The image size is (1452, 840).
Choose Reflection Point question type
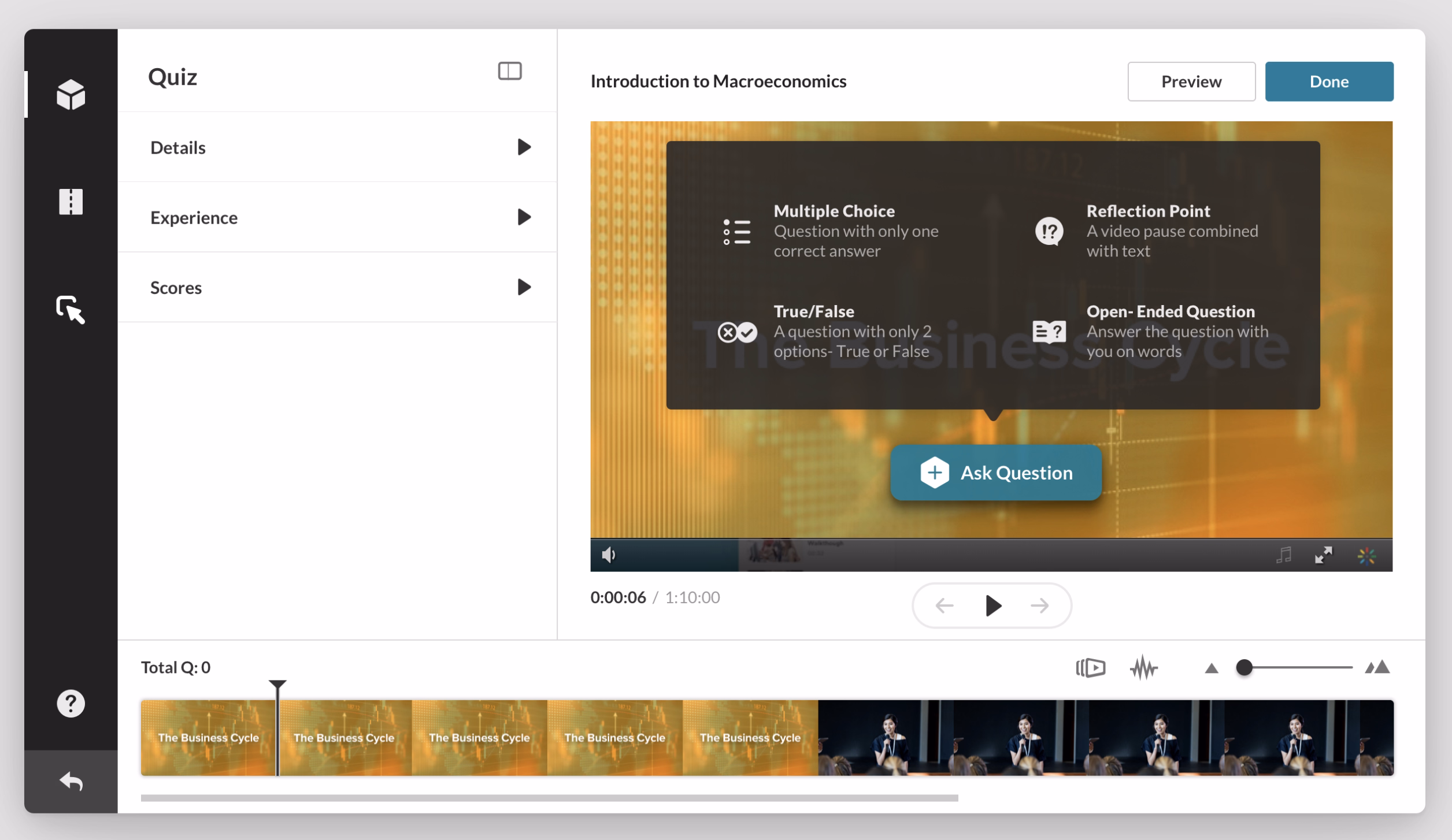tap(1147, 231)
